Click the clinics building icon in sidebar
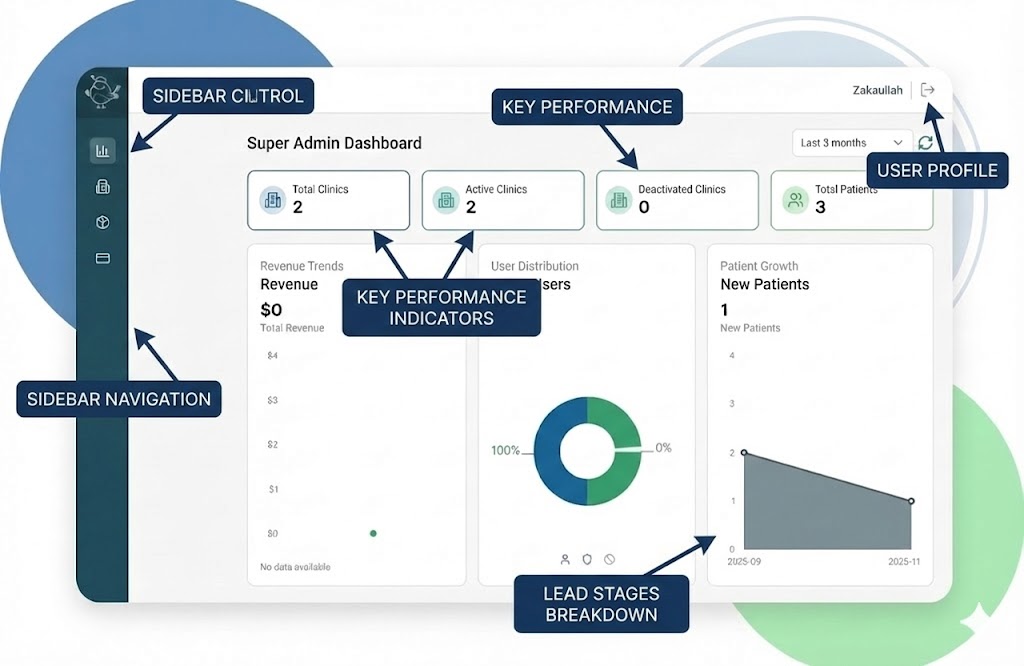 [102, 187]
